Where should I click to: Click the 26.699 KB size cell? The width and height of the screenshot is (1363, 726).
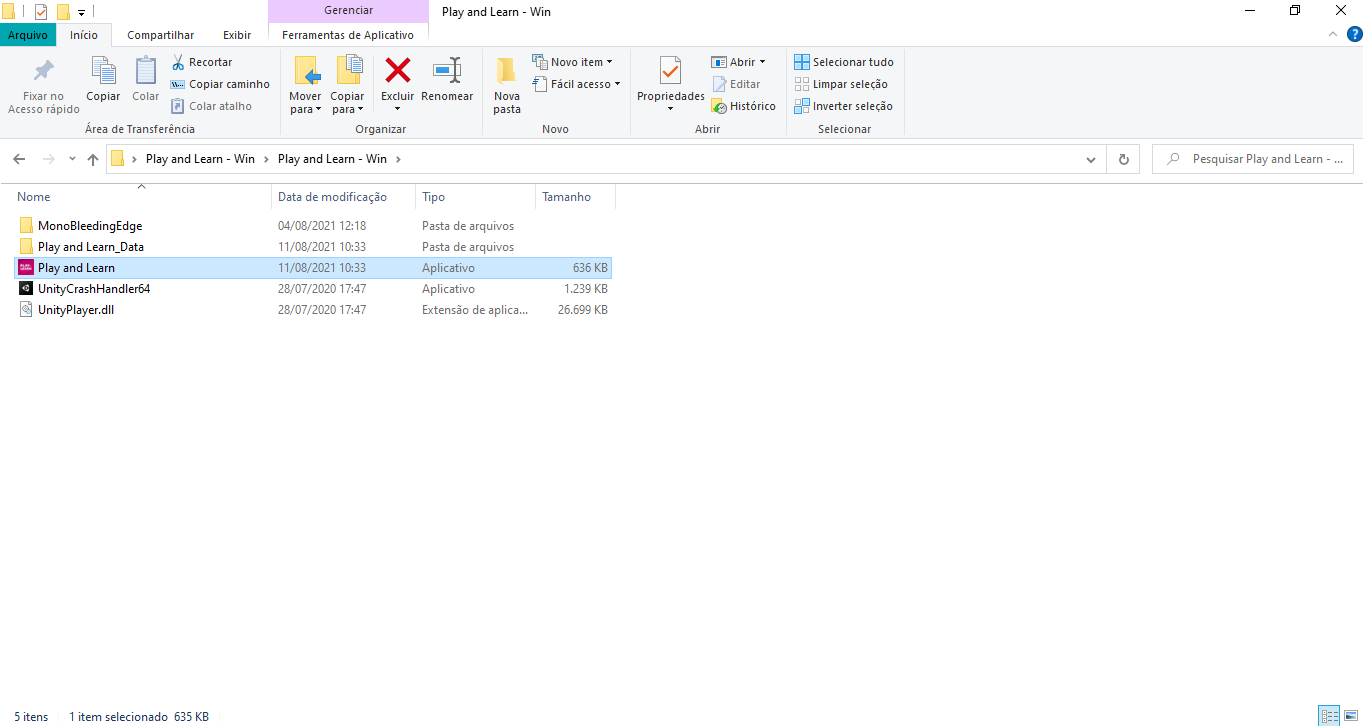tap(582, 310)
